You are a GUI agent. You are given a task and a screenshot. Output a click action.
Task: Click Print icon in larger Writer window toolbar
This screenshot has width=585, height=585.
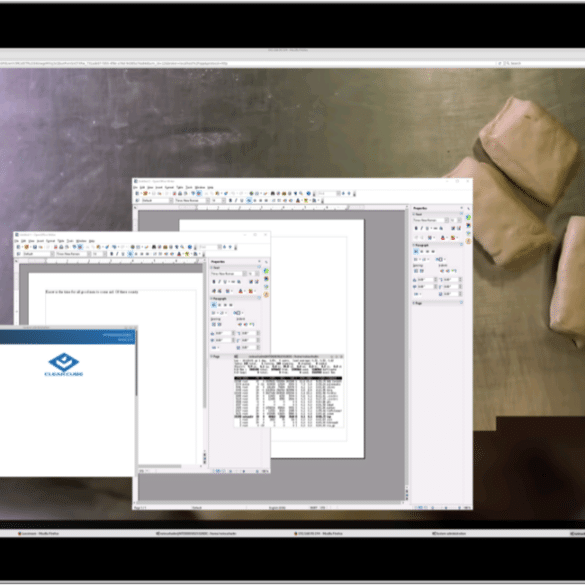[180, 193]
